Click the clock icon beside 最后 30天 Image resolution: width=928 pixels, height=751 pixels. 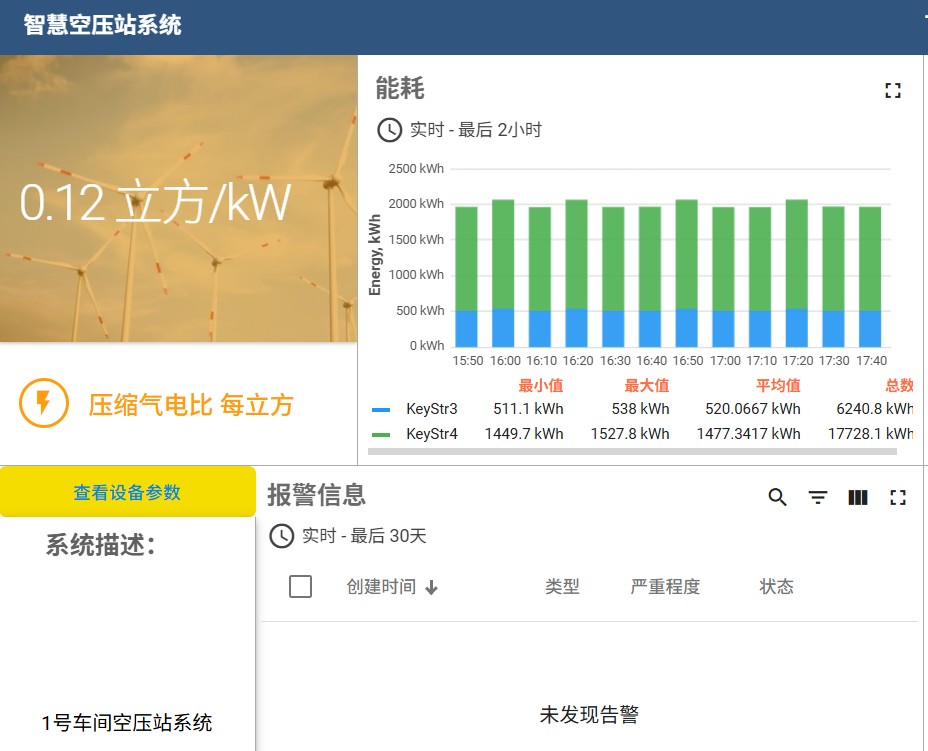tap(282, 536)
